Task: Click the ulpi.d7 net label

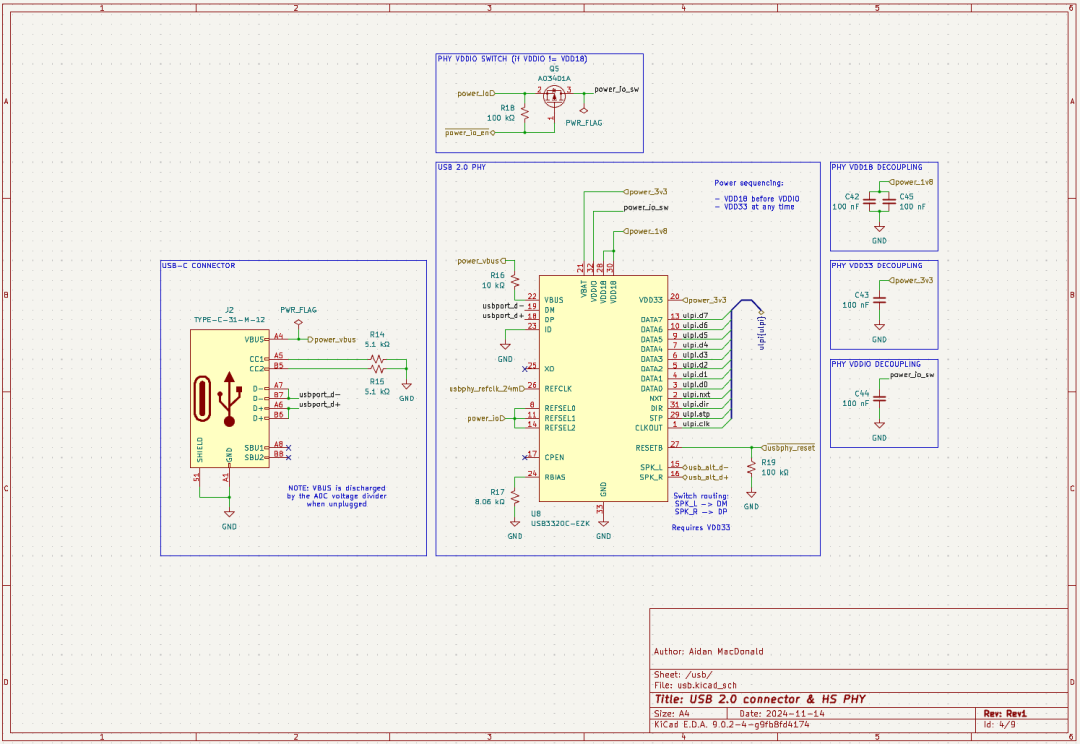Action: [x=695, y=316]
